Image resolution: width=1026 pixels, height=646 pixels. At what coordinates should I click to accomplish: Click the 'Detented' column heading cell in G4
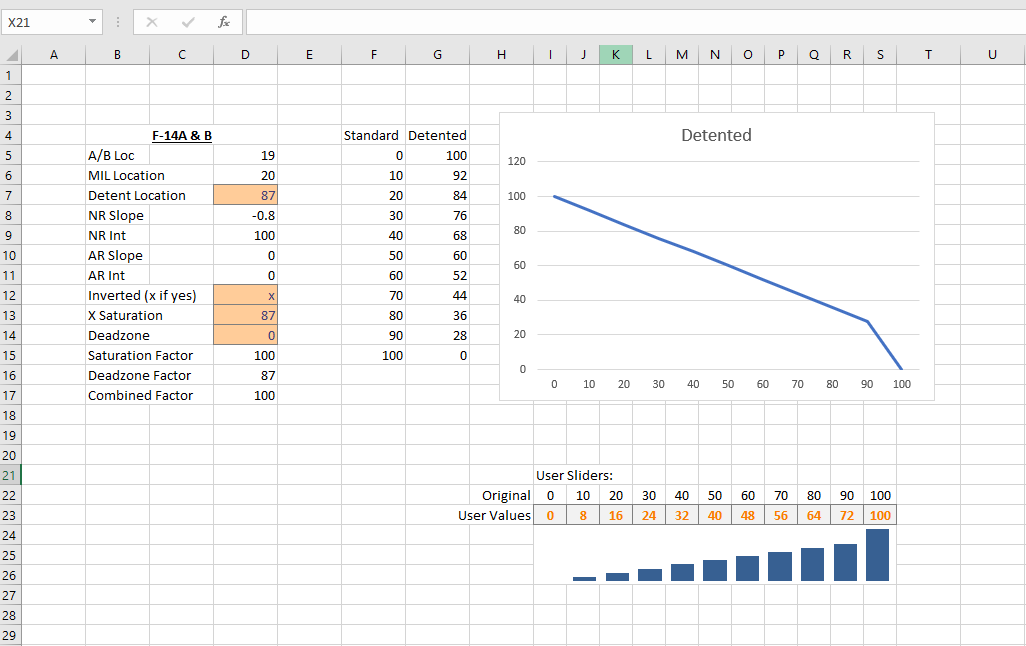437,135
